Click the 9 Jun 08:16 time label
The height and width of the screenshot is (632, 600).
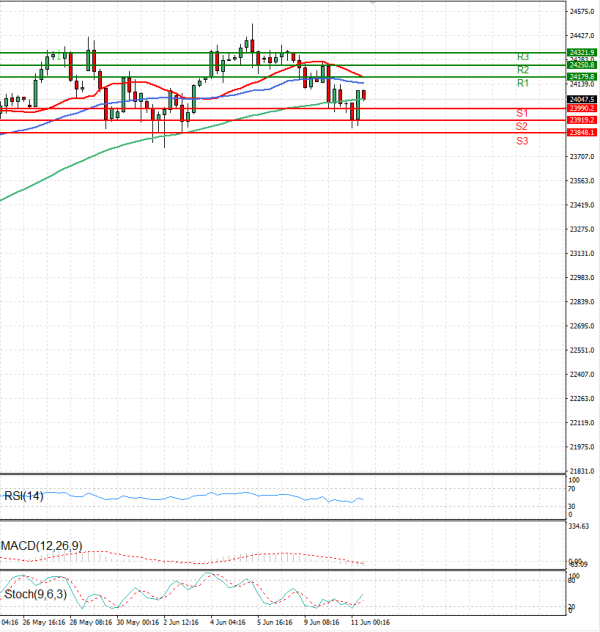click(x=322, y=623)
